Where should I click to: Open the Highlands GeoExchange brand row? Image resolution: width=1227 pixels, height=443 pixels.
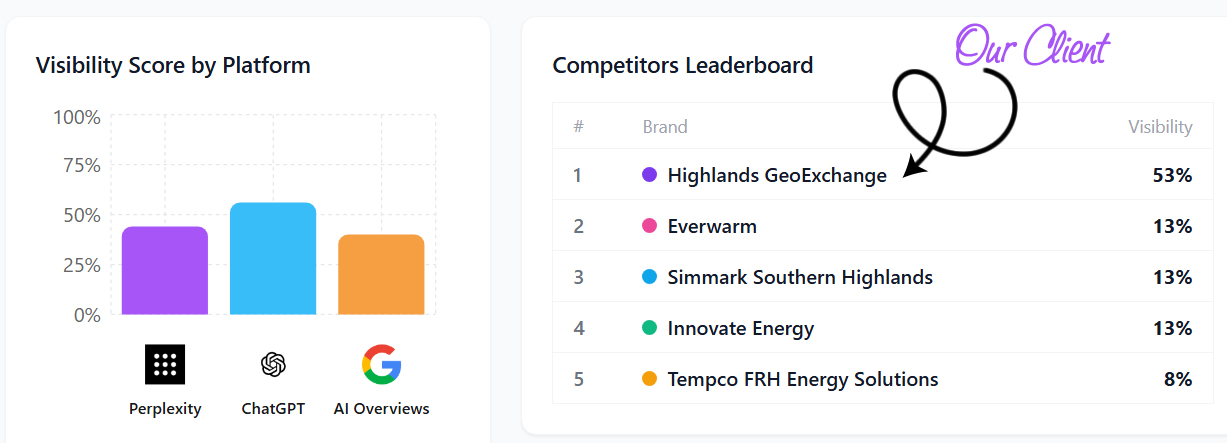tap(777, 176)
